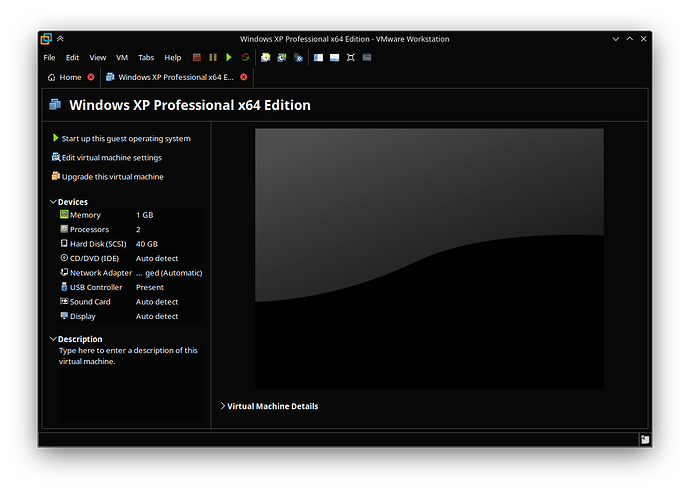Click the CD/DVD (IDE) device icon
690x492 pixels.
click(x=64, y=258)
